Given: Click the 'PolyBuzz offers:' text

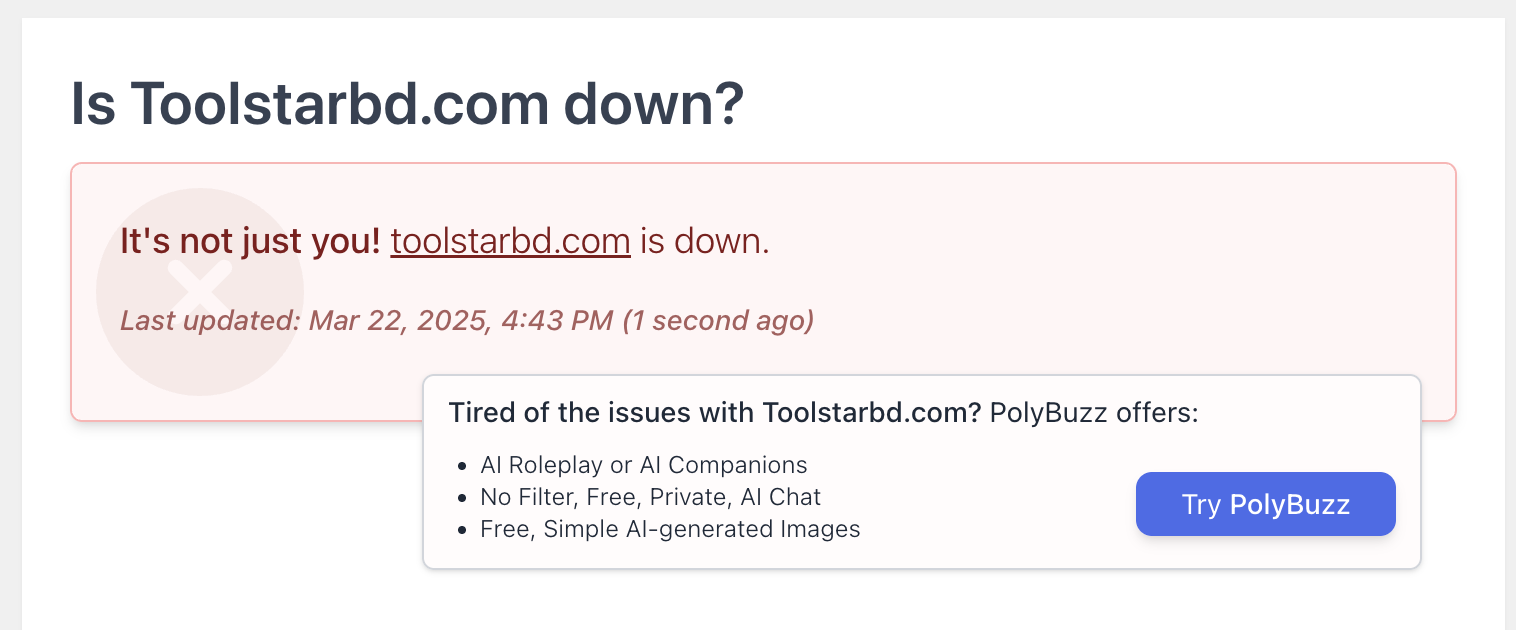Looking at the screenshot, I should 1094,412.
